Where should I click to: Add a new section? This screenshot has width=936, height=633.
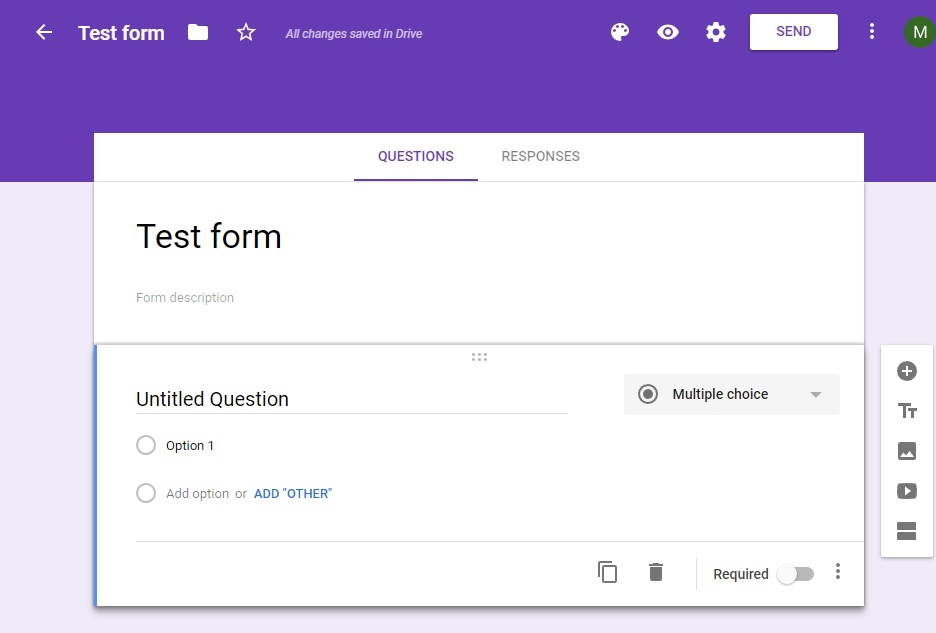coord(906,531)
